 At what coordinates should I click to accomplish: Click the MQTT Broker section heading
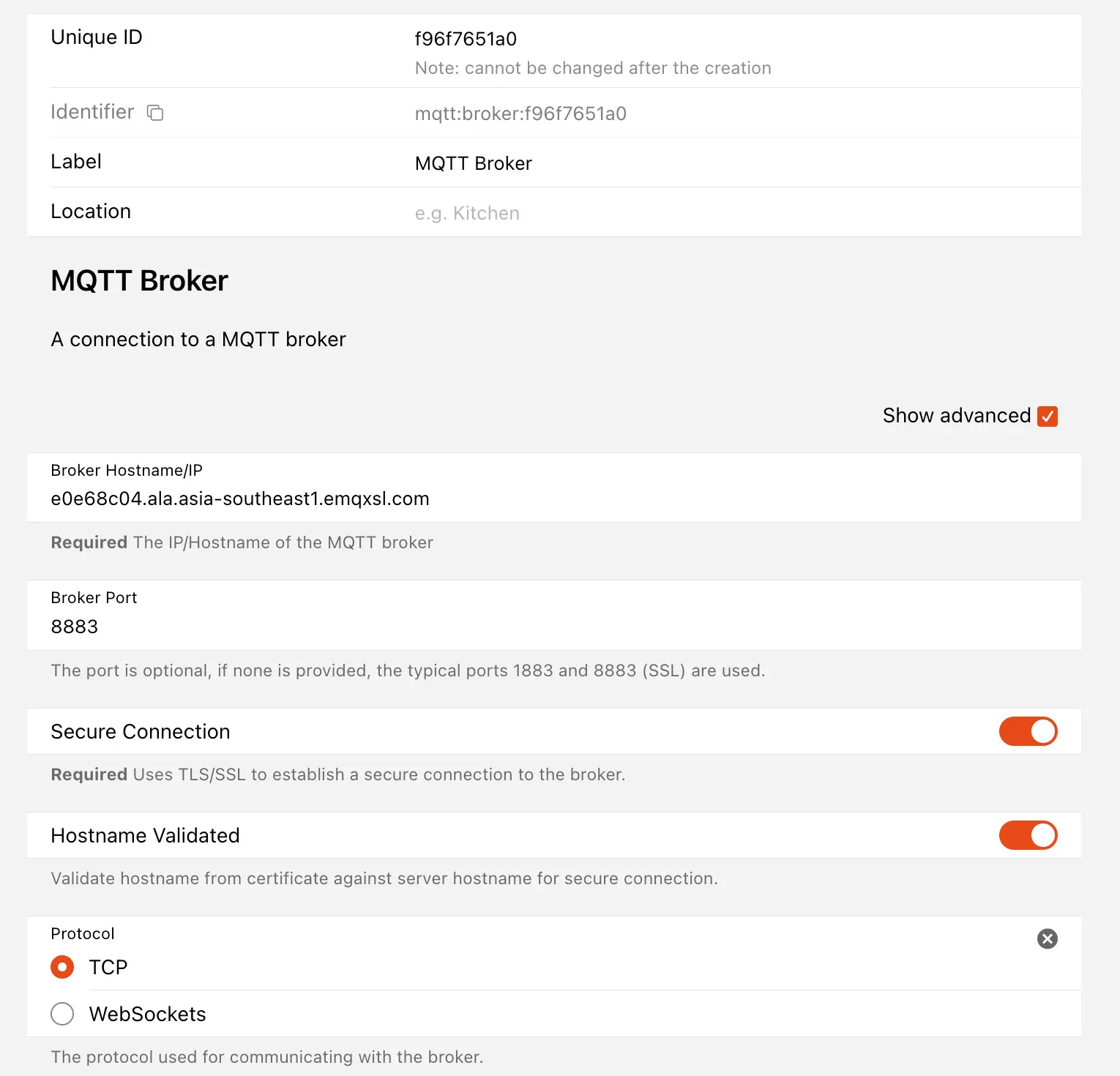click(x=139, y=280)
